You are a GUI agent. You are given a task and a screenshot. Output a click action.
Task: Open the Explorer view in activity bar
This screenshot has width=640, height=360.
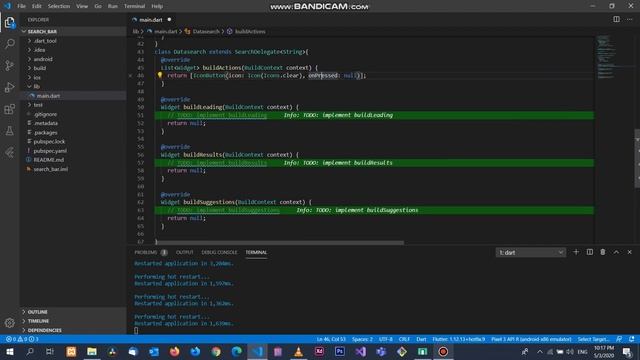10,22
